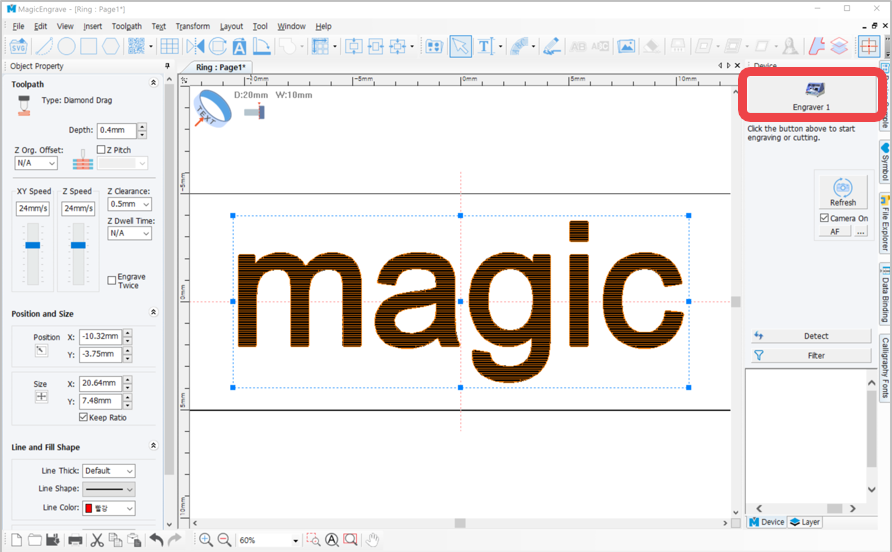The height and width of the screenshot is (552, 892).
Task: Open the Line Color red swatch dropdown
Action: click(x=109, y=508)
